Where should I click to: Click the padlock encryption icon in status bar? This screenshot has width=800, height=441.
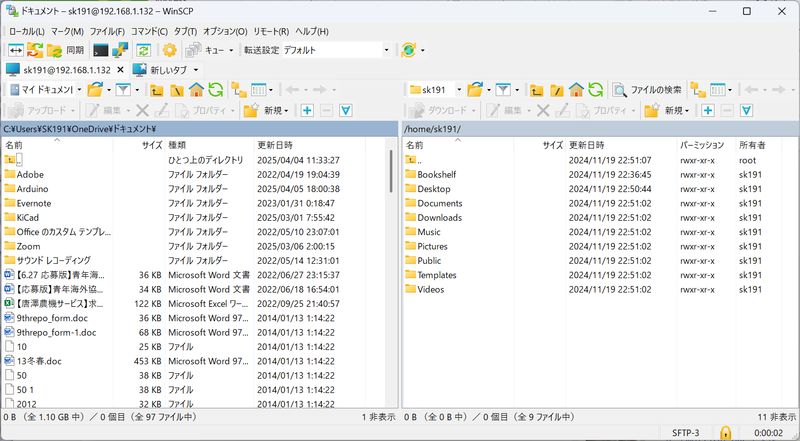(725, 433)
